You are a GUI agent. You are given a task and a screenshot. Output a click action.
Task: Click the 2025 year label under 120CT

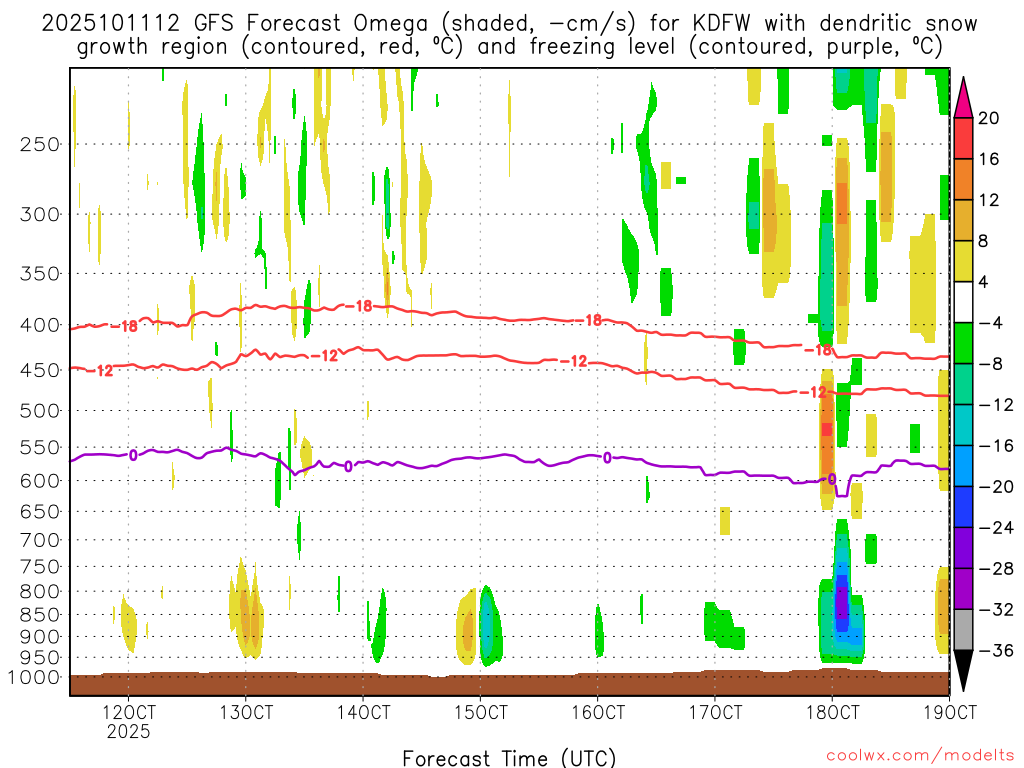point(129,731)
